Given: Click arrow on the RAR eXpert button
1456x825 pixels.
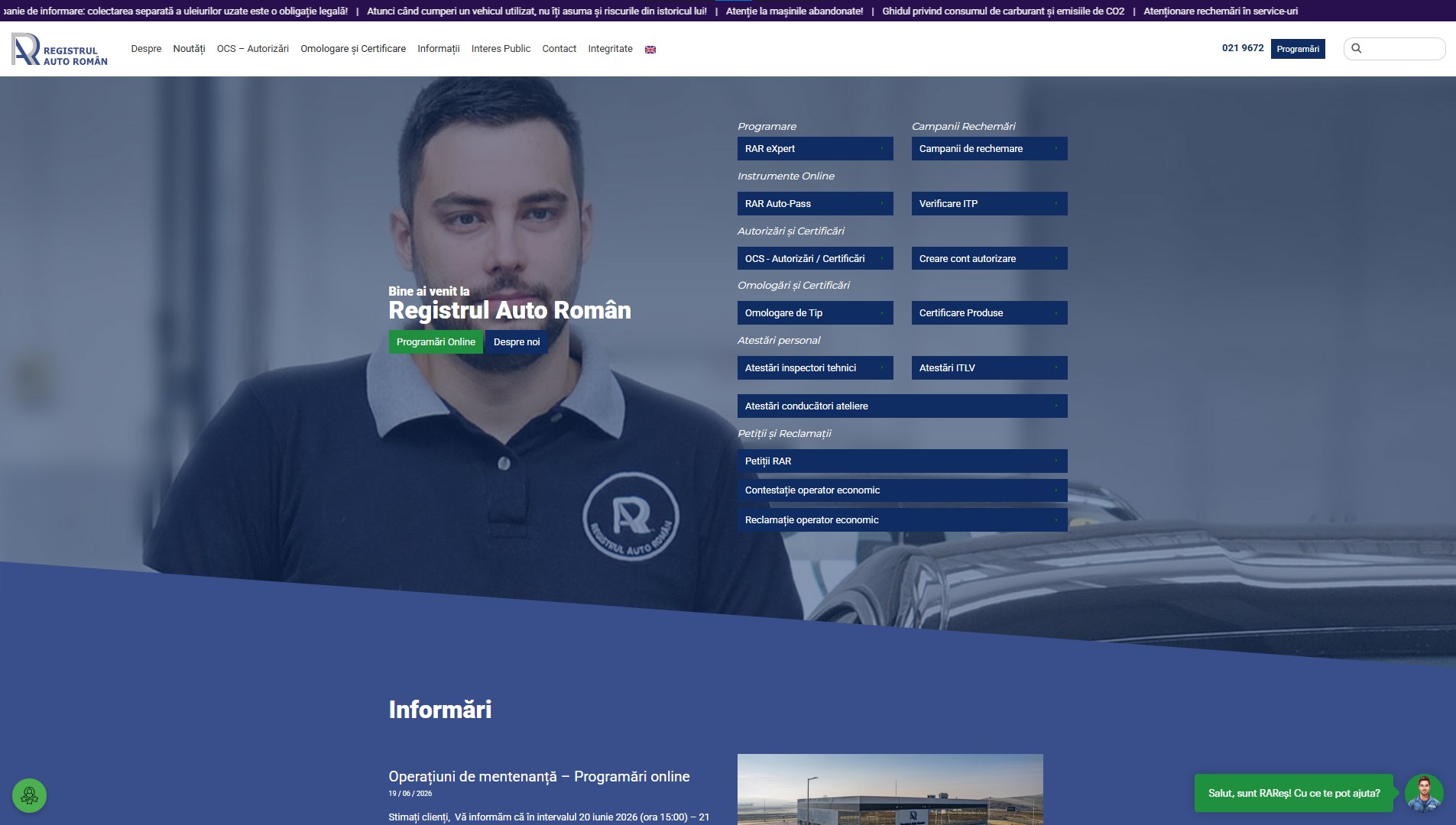Looking at the screenshot, I should coord(882,149).
